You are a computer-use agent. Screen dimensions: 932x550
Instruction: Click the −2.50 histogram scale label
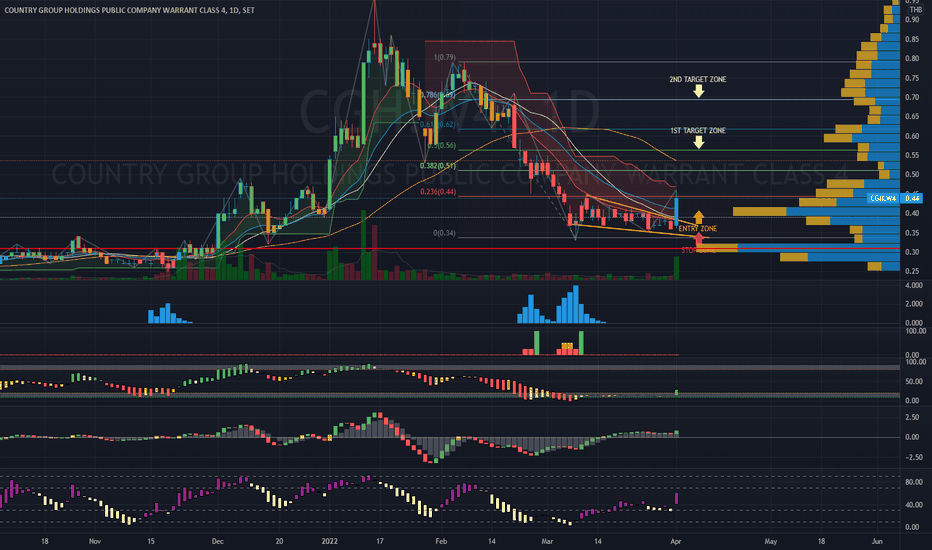pyautogui.click(x=912, y=457)
